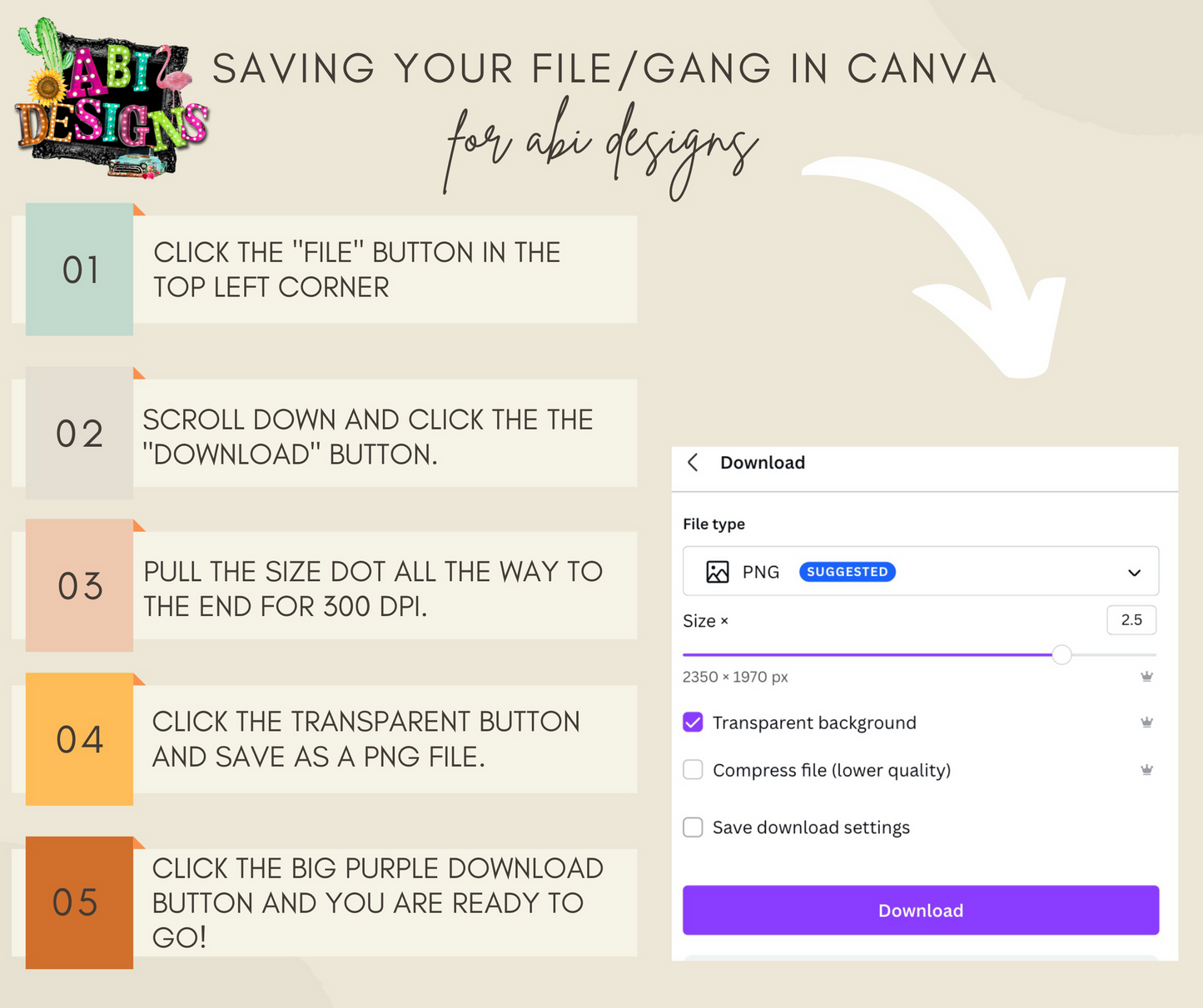This screenshot has width=1203, height=1008.
Task: Open the File type dropdown chevron
Action: pyautogui.click(x=1134, y=573)
